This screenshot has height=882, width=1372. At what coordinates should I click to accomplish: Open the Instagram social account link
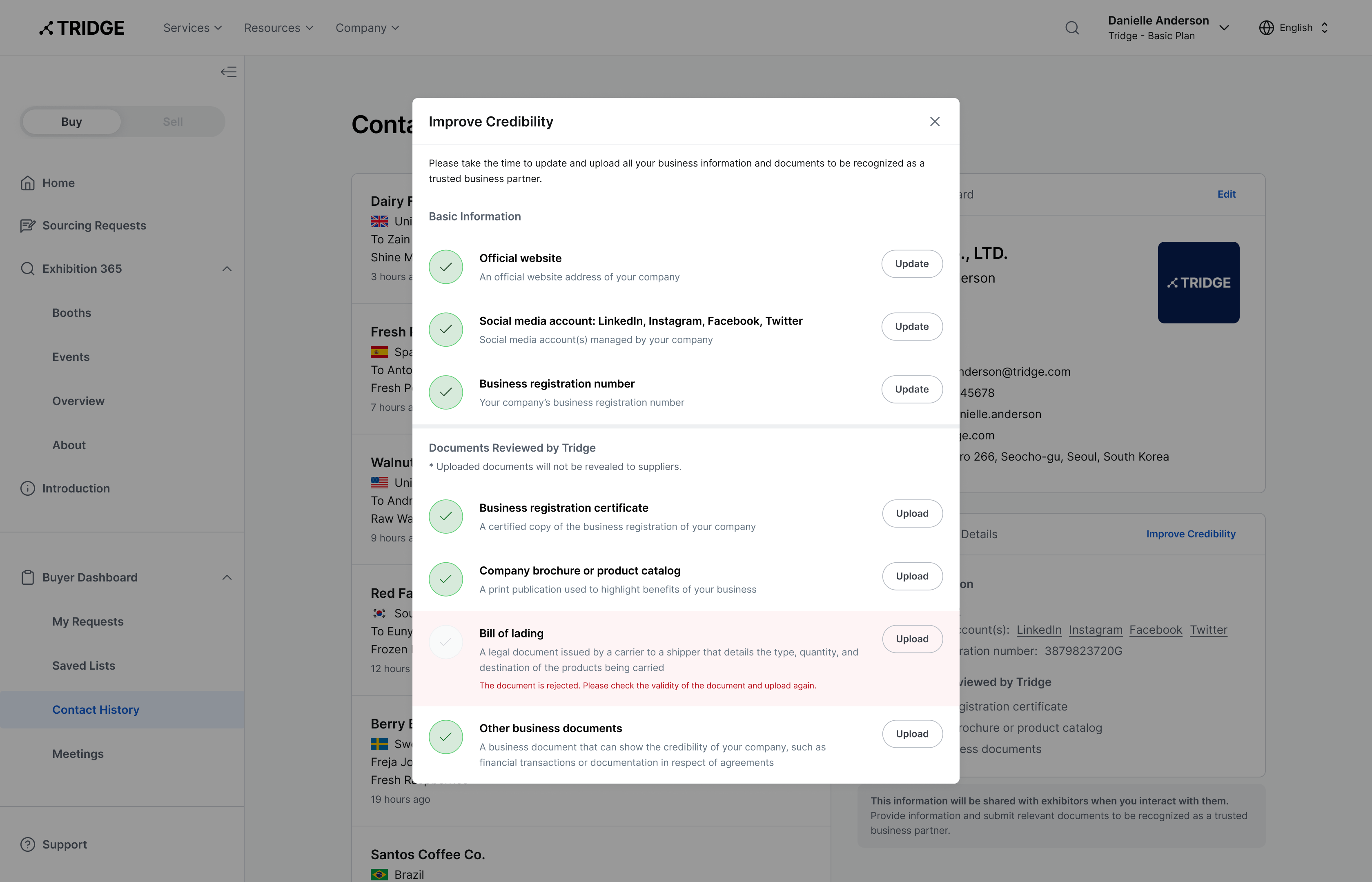pos(1096,629)
